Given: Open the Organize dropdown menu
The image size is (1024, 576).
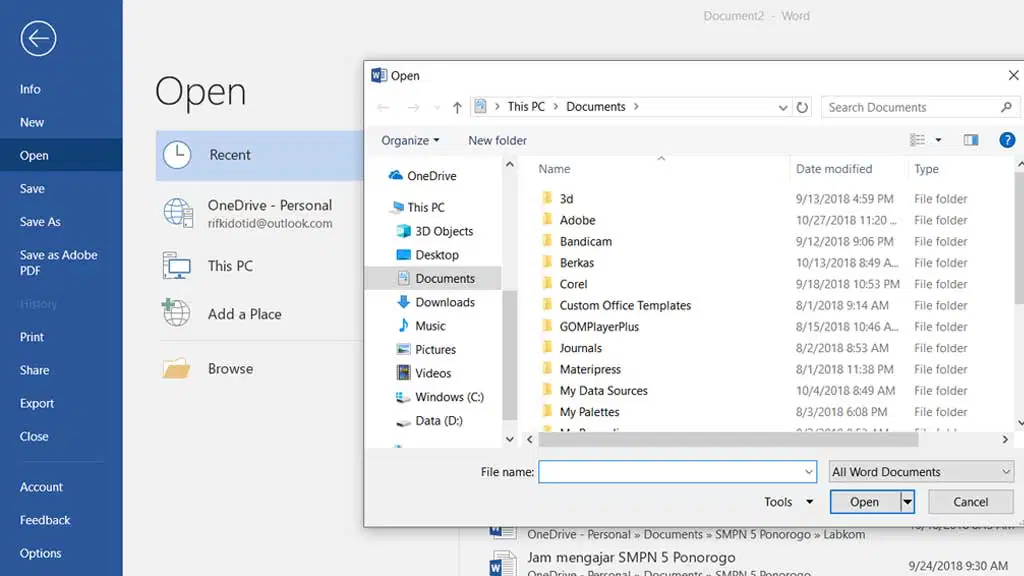Looking at the screenshot, I should 410,140.
